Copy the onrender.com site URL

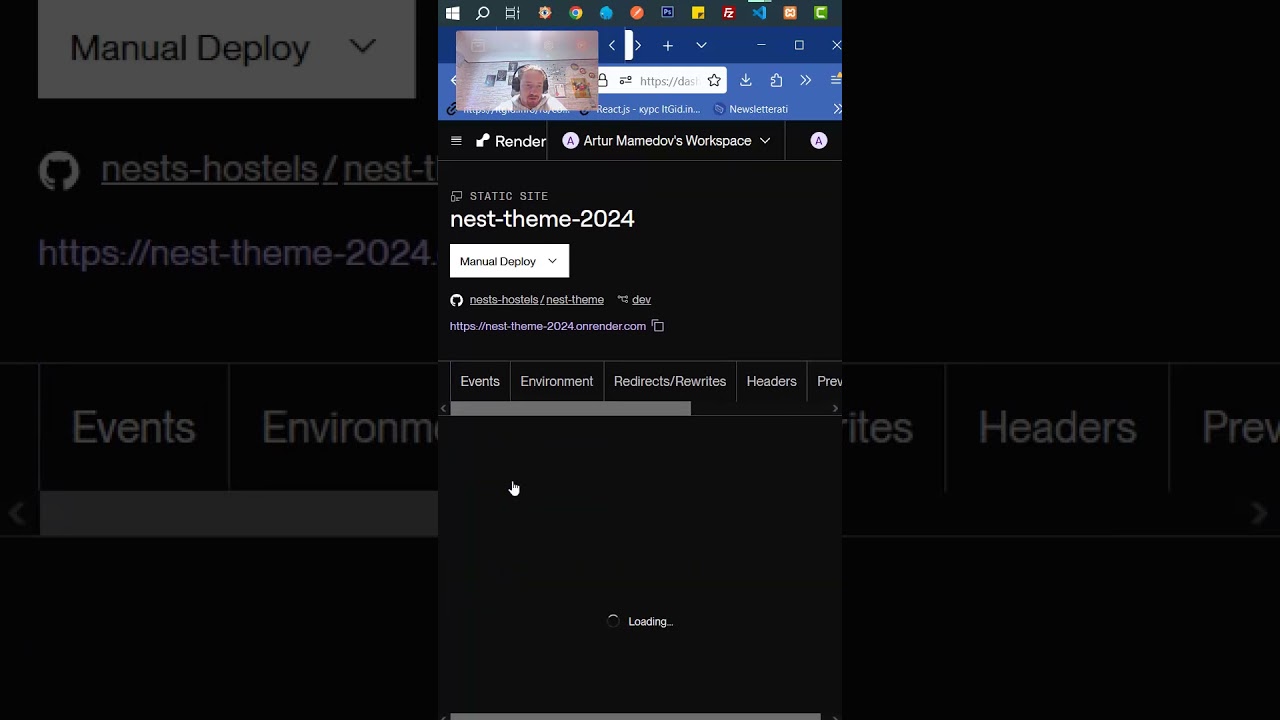pyautogui.click(x=658, y=326)
